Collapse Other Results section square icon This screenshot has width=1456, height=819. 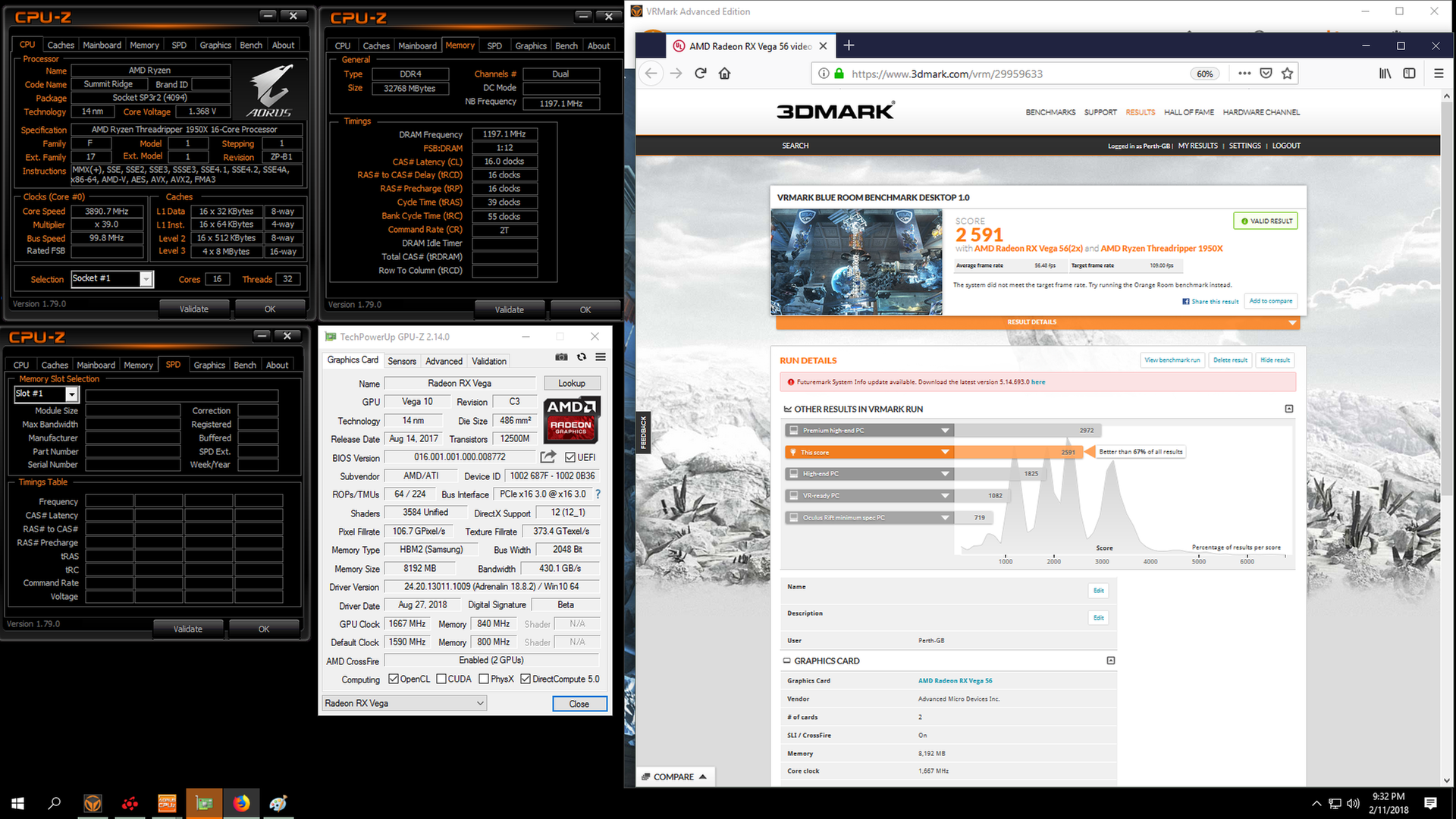[x=1289, y=409]
